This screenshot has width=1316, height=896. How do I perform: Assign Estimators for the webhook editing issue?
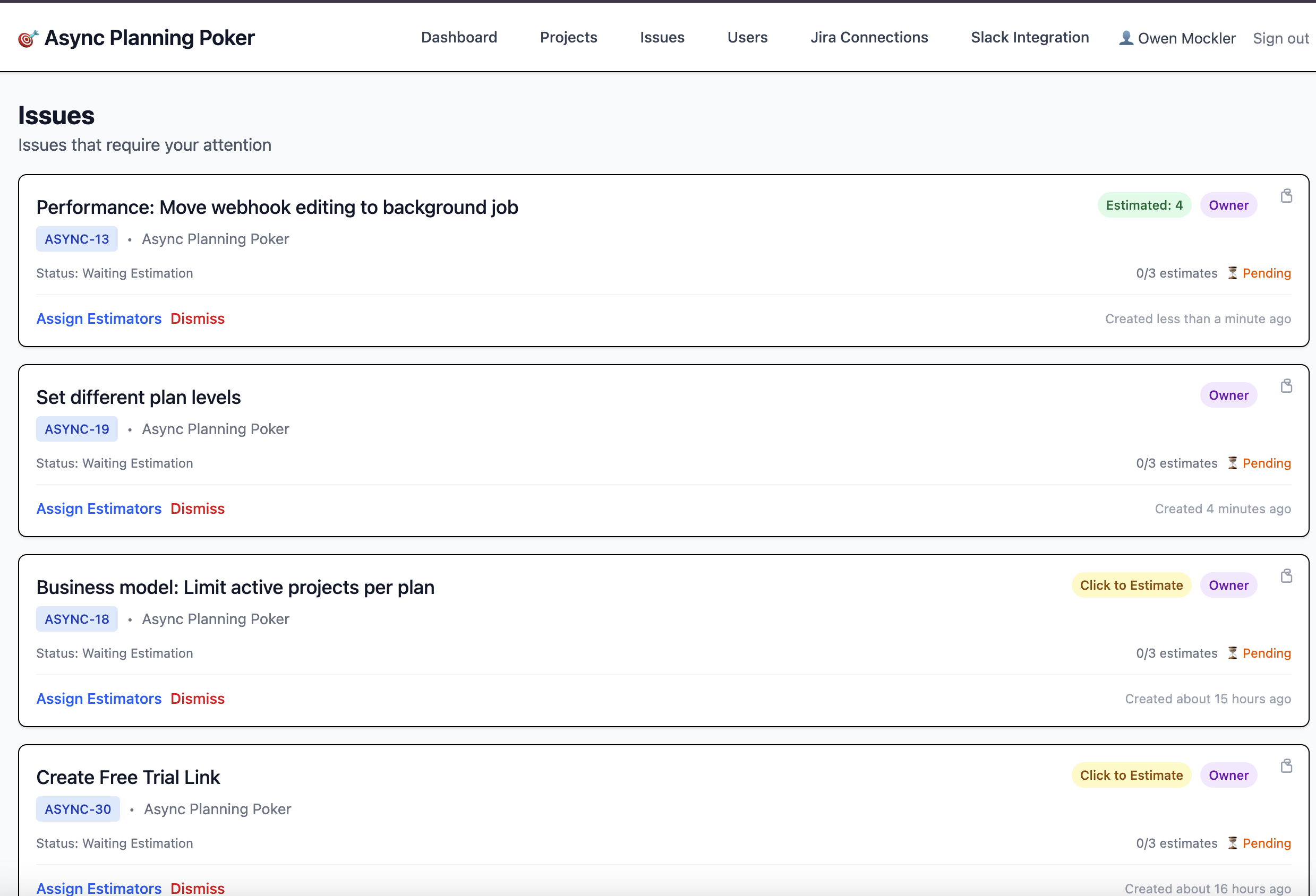pos(99,318)
